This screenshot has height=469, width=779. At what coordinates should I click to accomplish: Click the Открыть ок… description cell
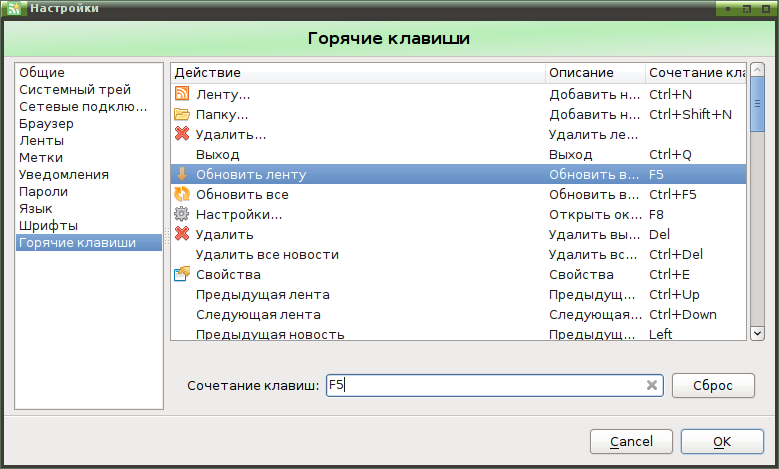click(x=595, y=214)
